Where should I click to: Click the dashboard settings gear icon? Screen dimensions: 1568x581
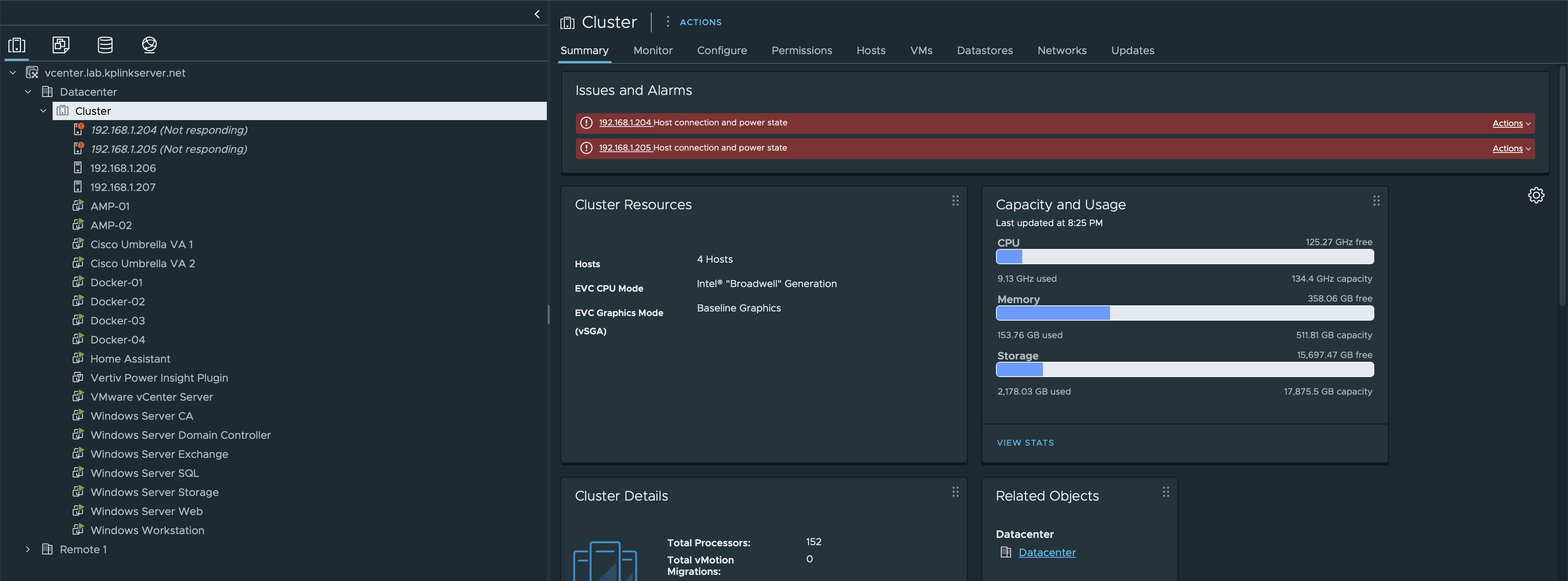coord(1536,195)
